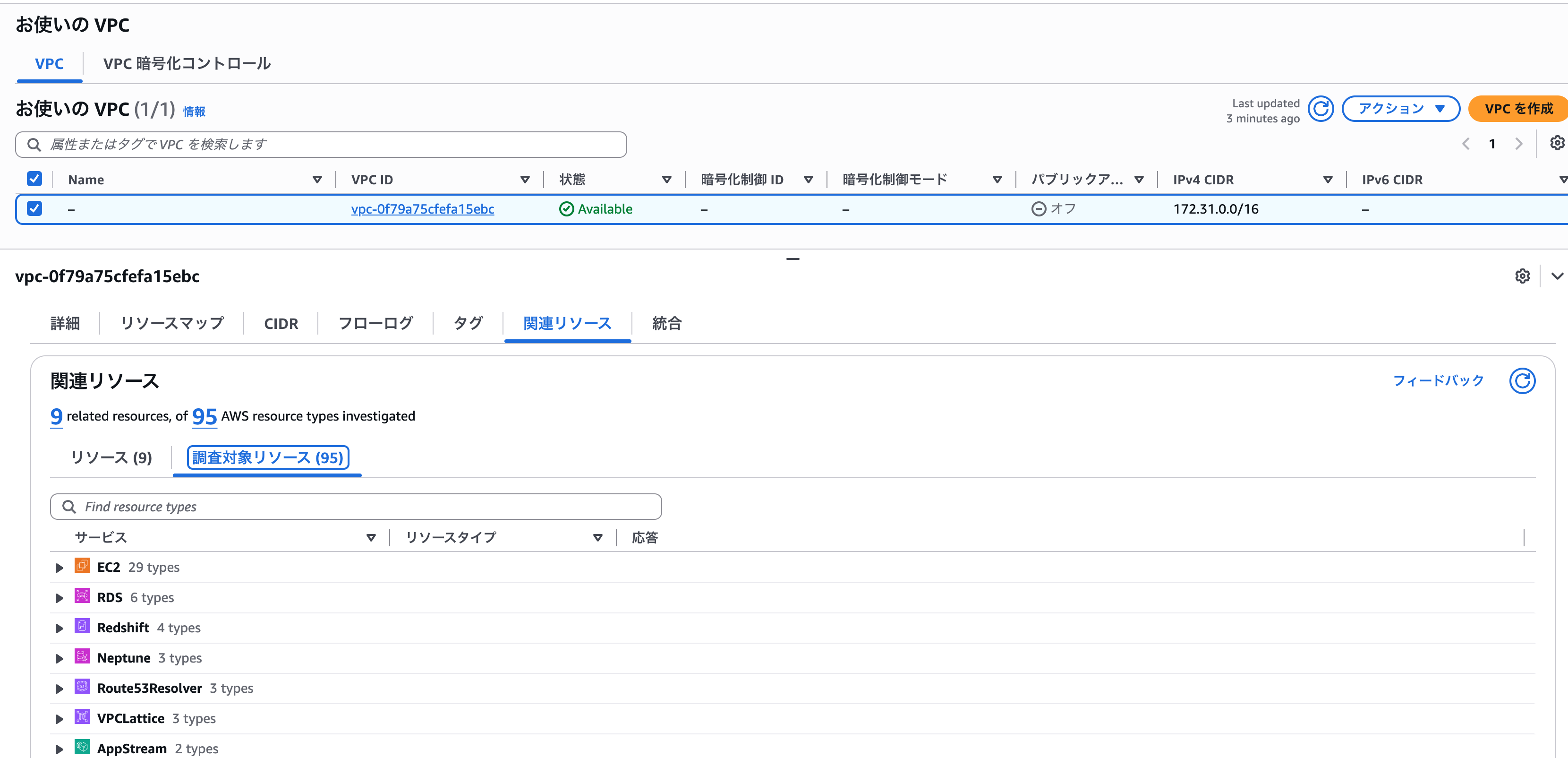This screenshot has height=758, width=1568.
Task: Open the タグ tab
Action: (x=469, y=323)
